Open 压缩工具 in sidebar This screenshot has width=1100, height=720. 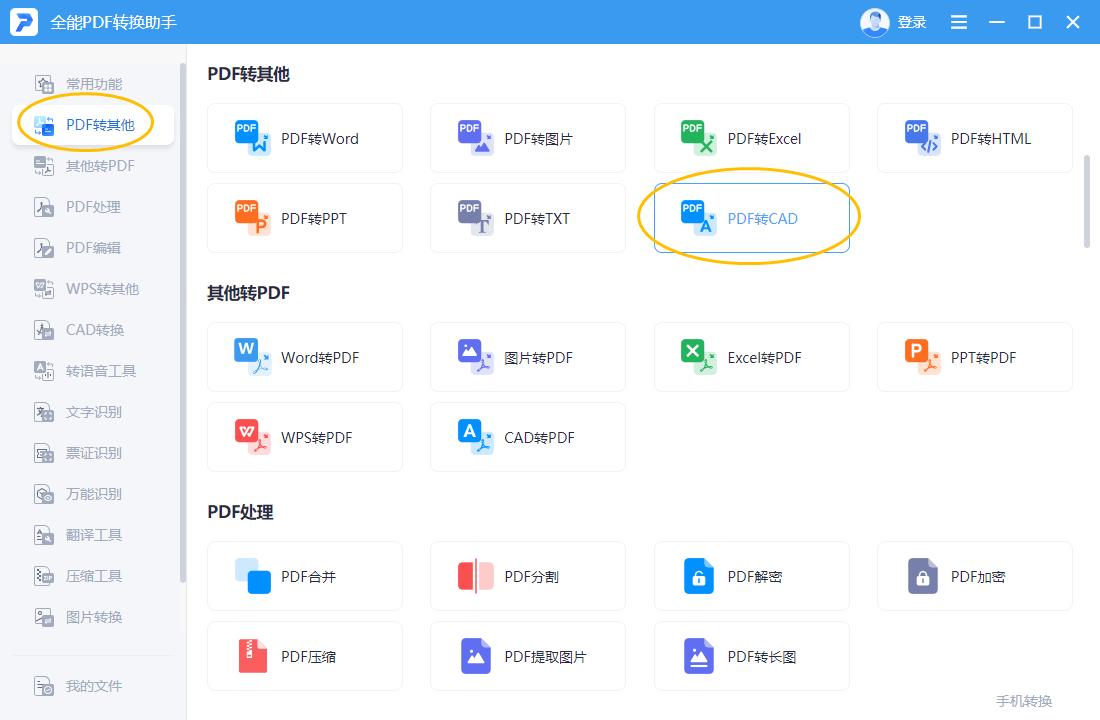93,576
